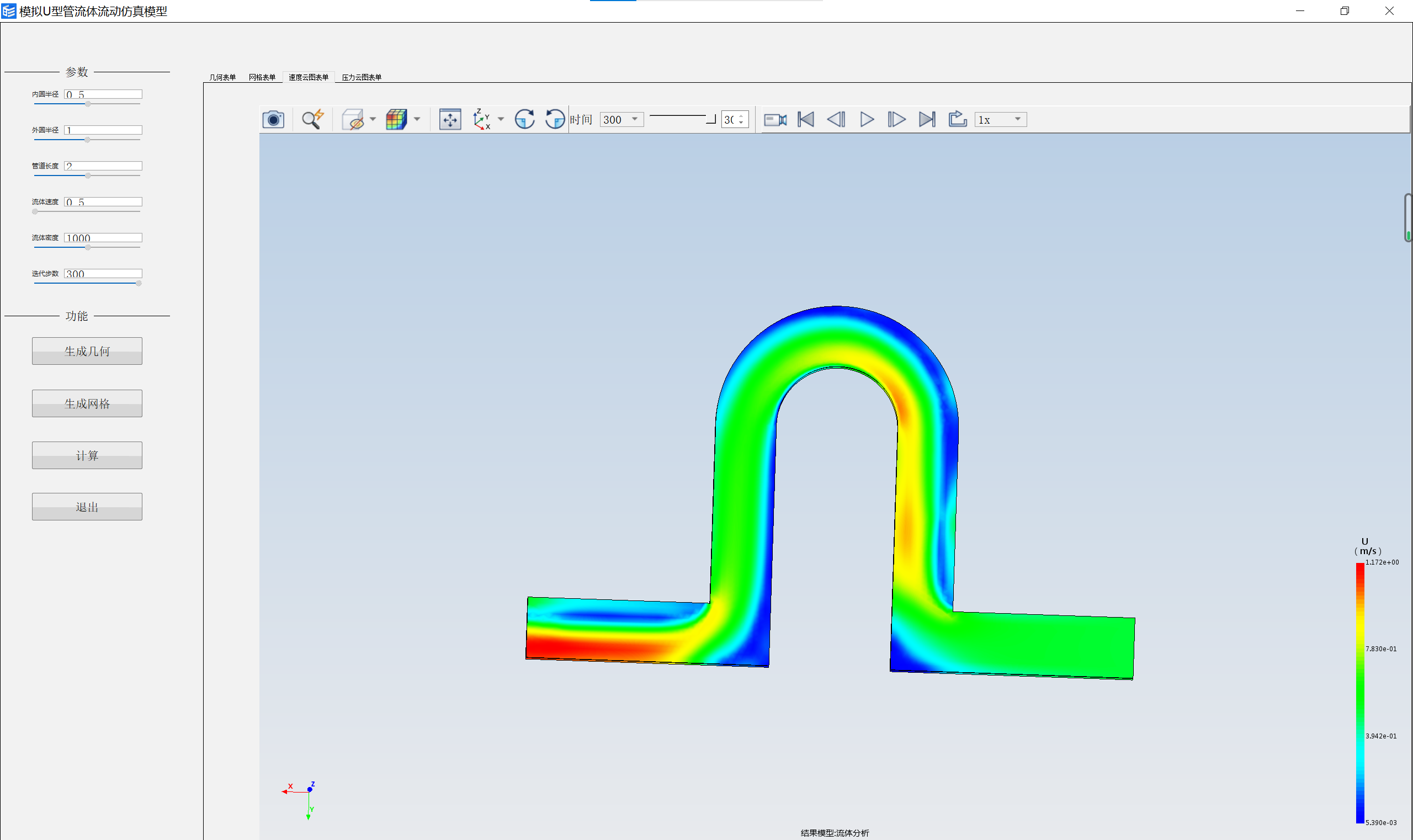Click the 迭代步数 slider handle
The image size is (1413, 840).
click(139, 284)
